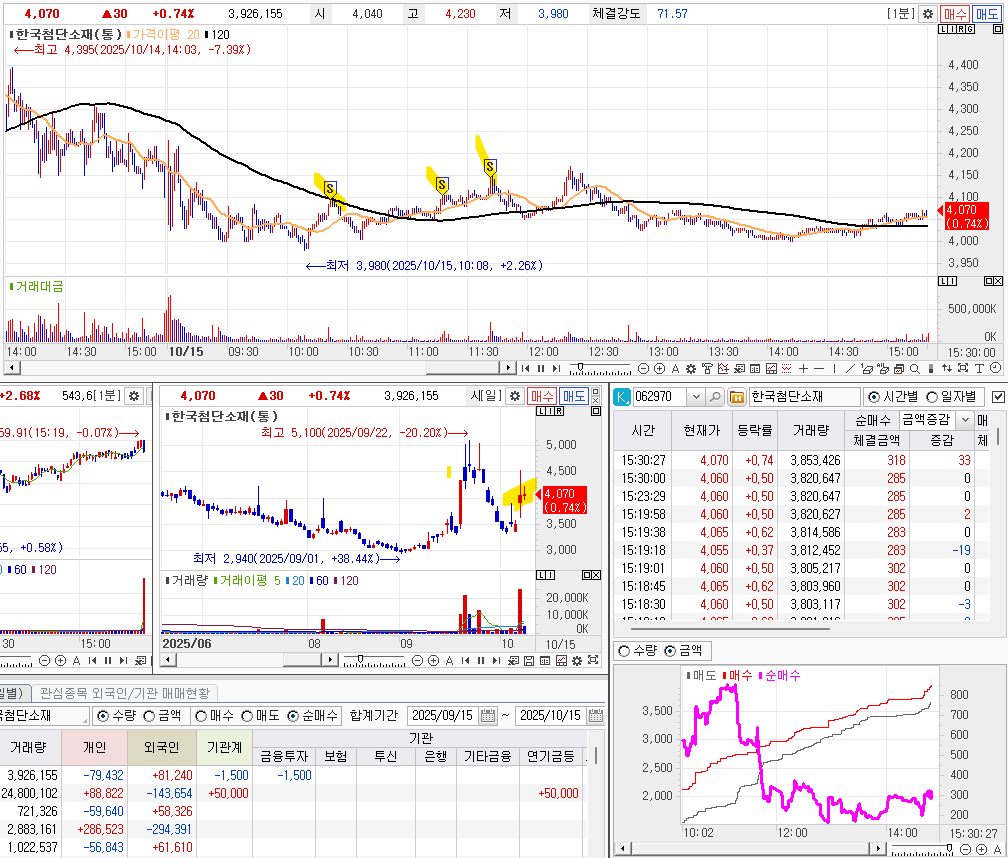Select the 순매수 radio in investor panel
Screen dimensions: 1008x858
(x=293, y=716)
